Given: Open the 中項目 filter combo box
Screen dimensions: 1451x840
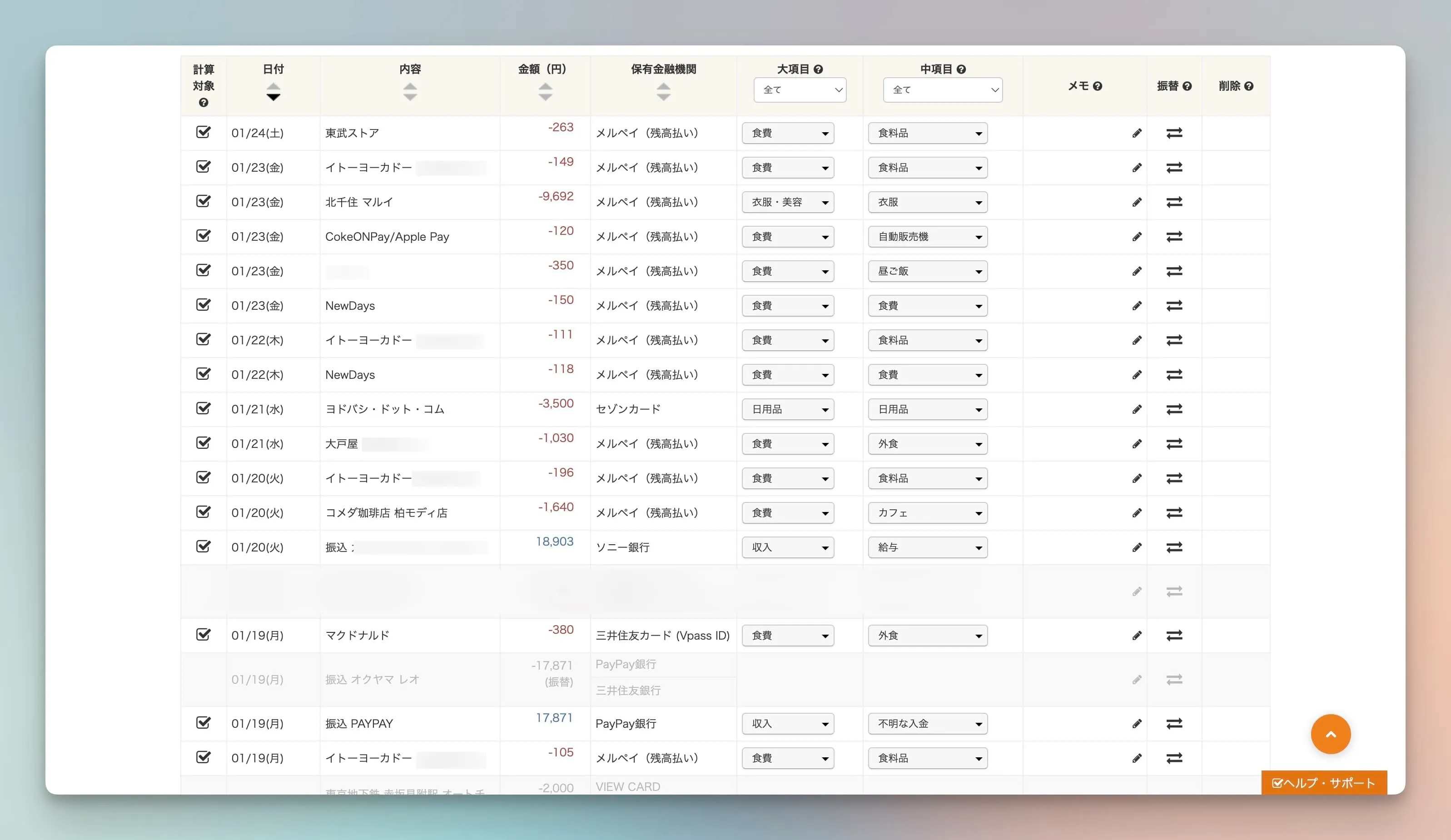Looking at the screenshot, I should point(943,90).
